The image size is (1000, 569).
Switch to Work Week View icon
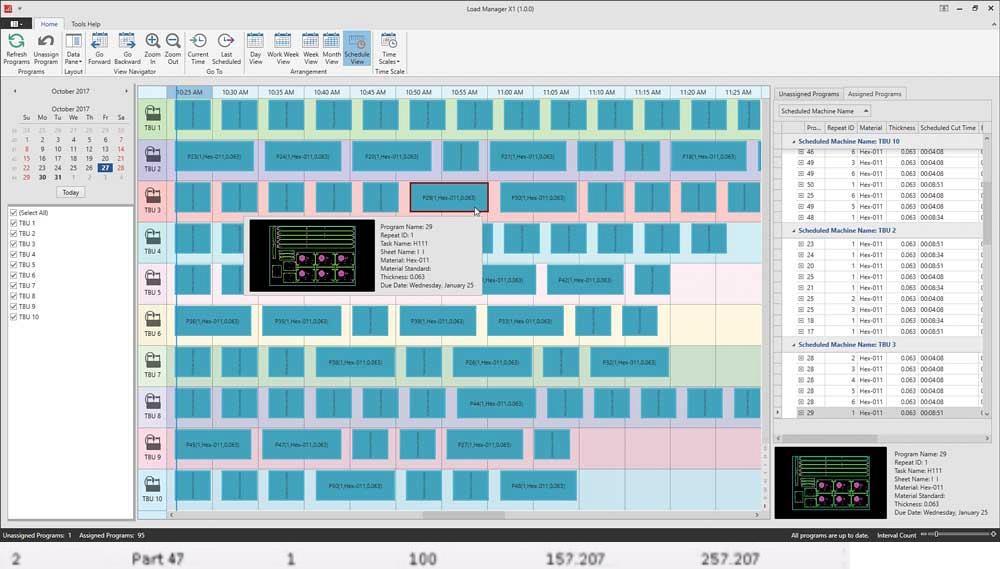click(283, 42)
